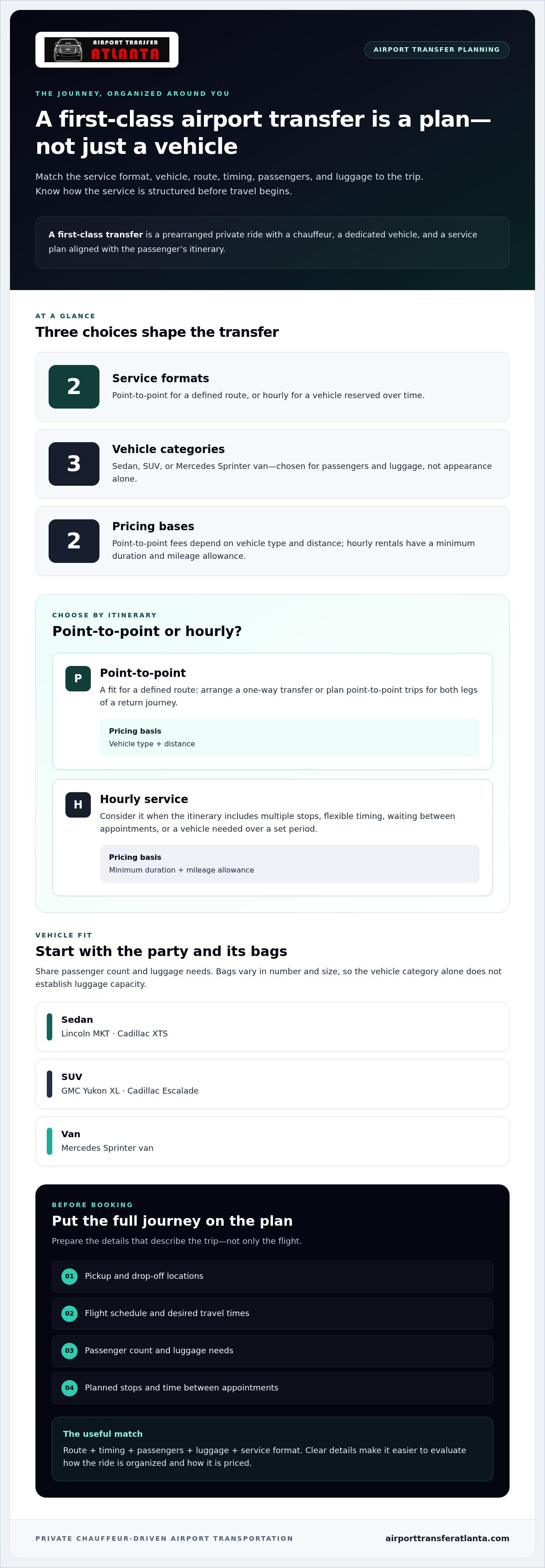Open the airporttransferatlanta.com footer link
The height and width of the screenshot is (1568, 545).
pyautogui.click(x=447, y=1538)
